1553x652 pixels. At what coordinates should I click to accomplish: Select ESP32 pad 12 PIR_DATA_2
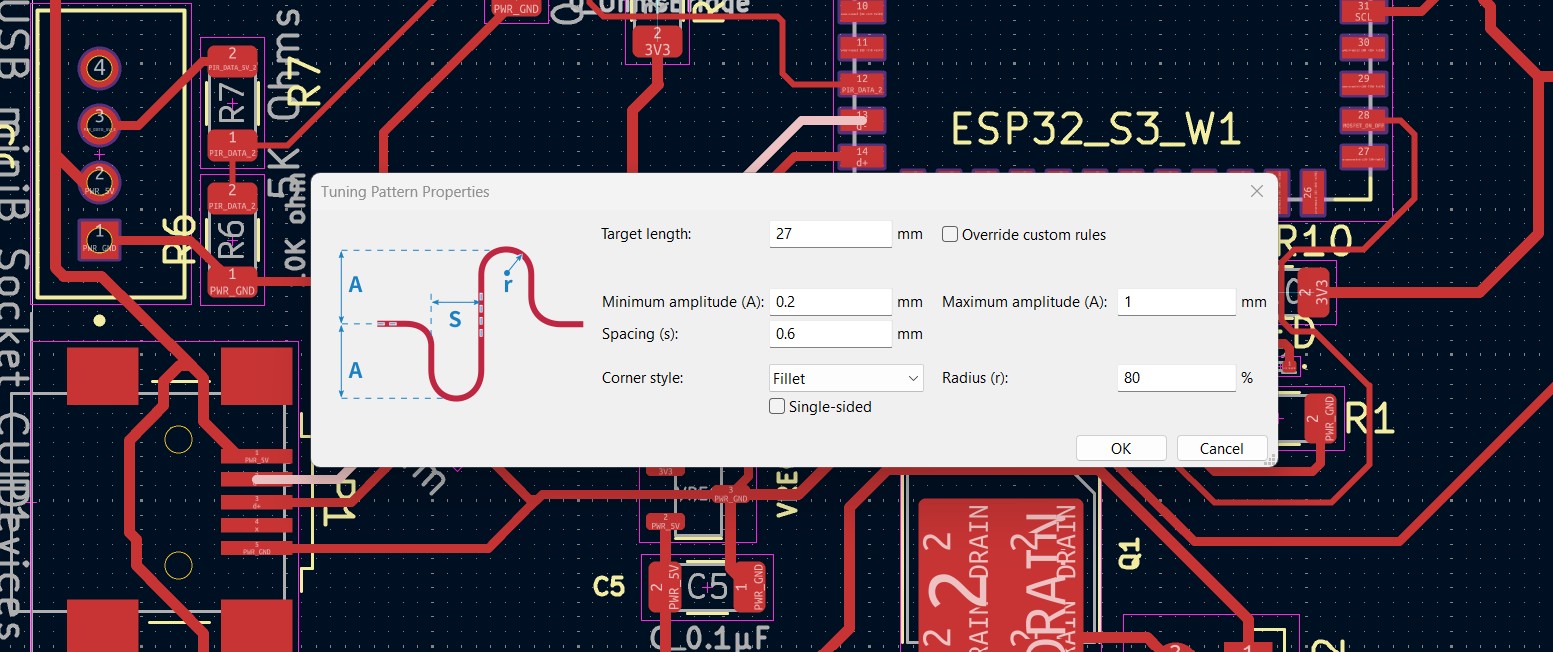(x=862, y=83)
